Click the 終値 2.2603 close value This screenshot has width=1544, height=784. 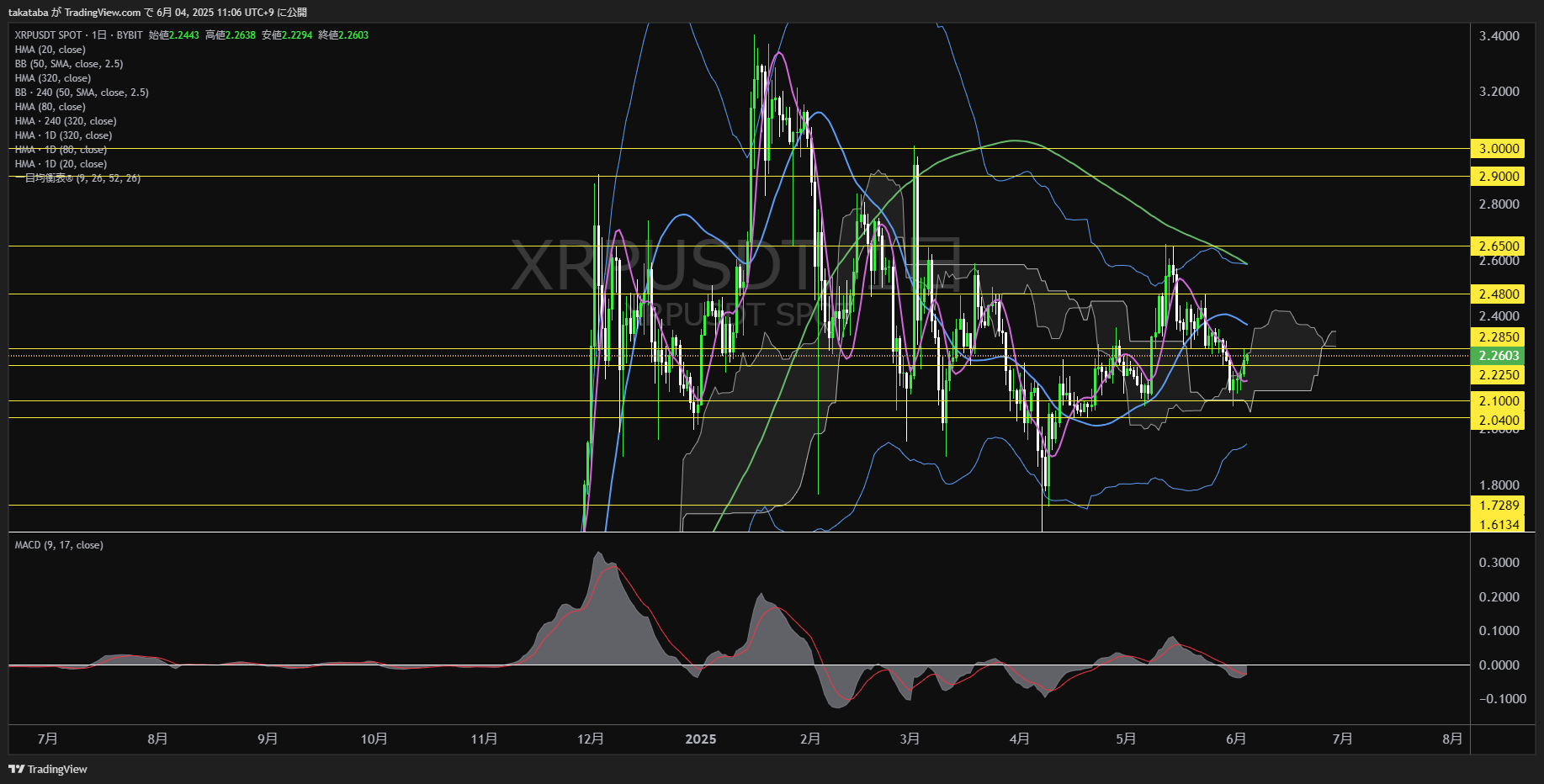[x=343, y=34]
